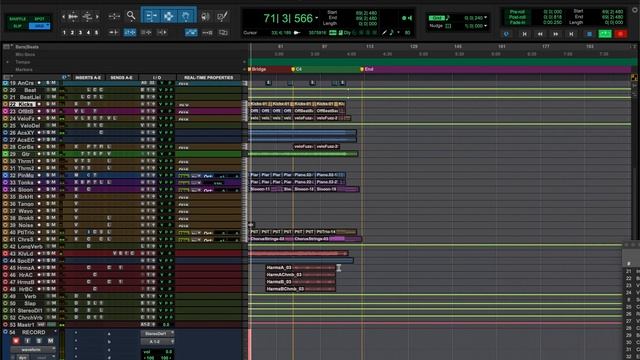Click zoom preset number 5
This screenshot has height=360, width=640.
[97, 32]
